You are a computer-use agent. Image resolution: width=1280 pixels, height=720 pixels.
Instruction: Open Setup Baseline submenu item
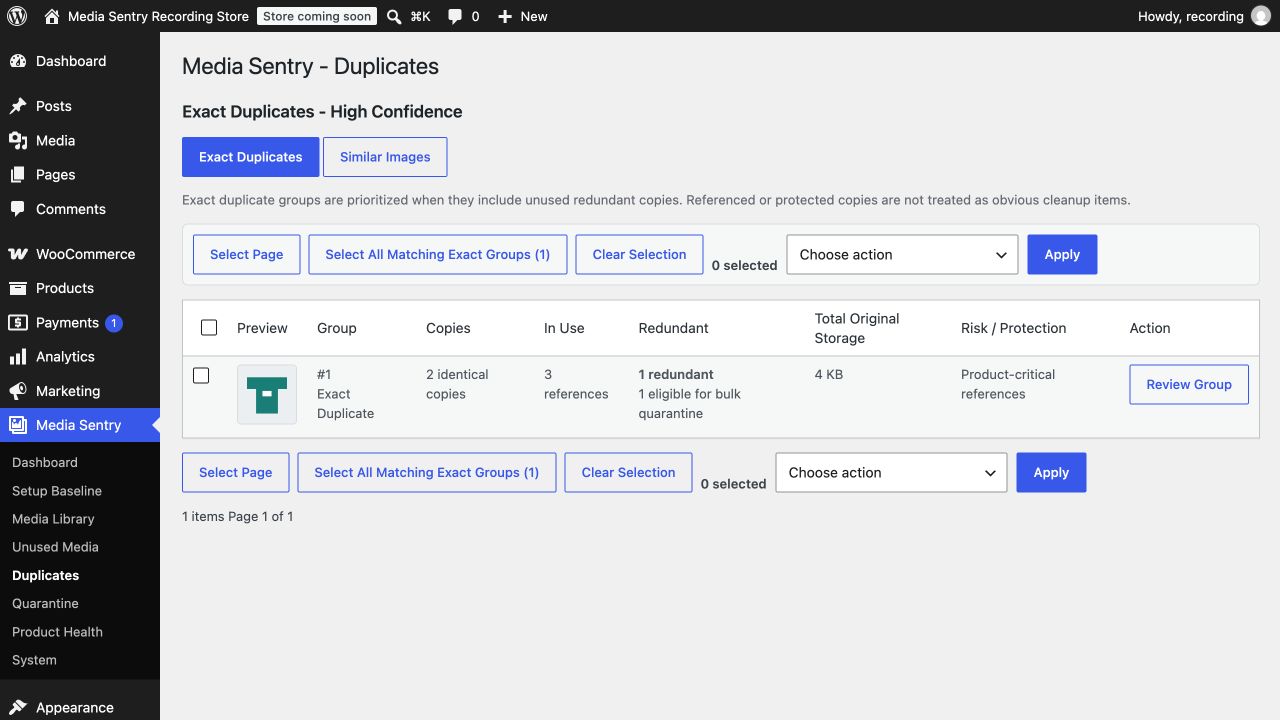pos(57,491)
